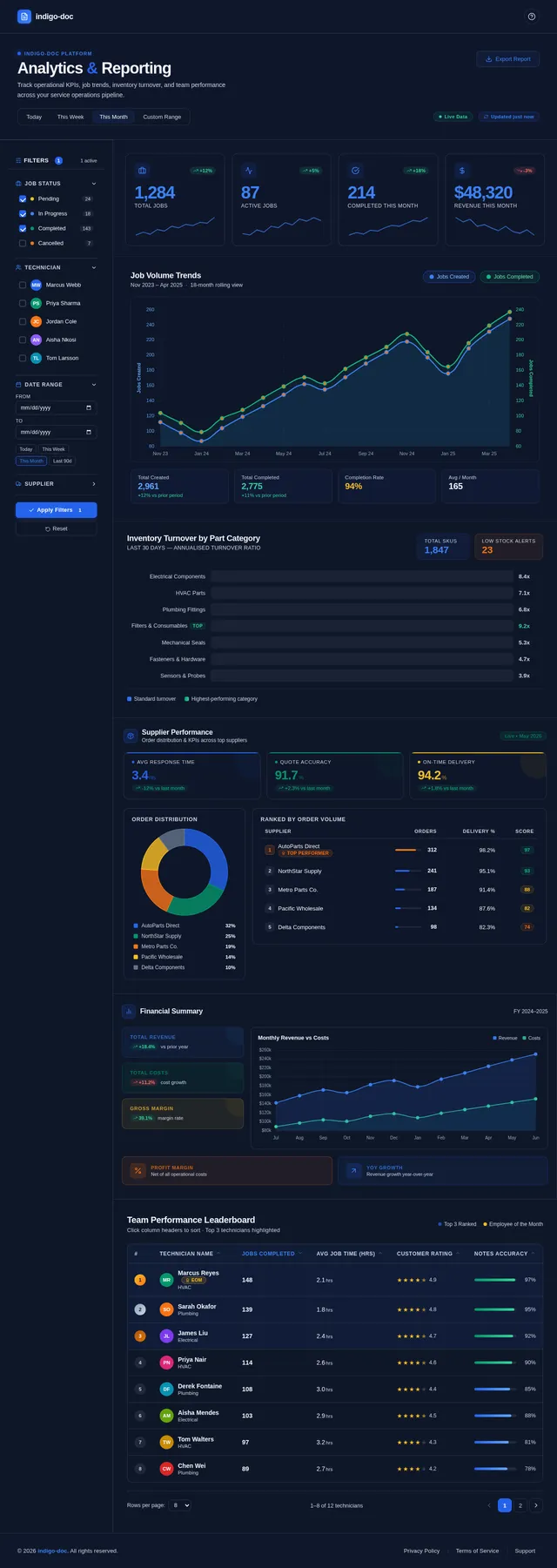Screen dimensions: 557x1568
Task: Check the Tom Larsson technician filter
Action: click(x=23, y=358)
